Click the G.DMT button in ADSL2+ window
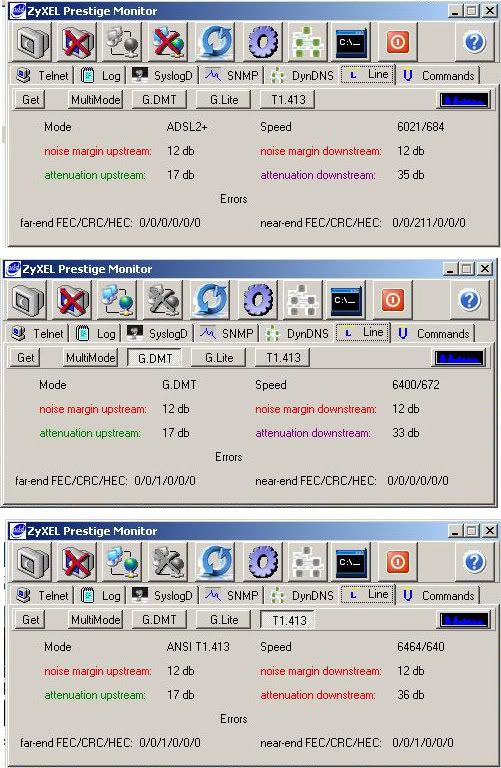The width and height of the screenshot is (501, 768). (159, 100)
